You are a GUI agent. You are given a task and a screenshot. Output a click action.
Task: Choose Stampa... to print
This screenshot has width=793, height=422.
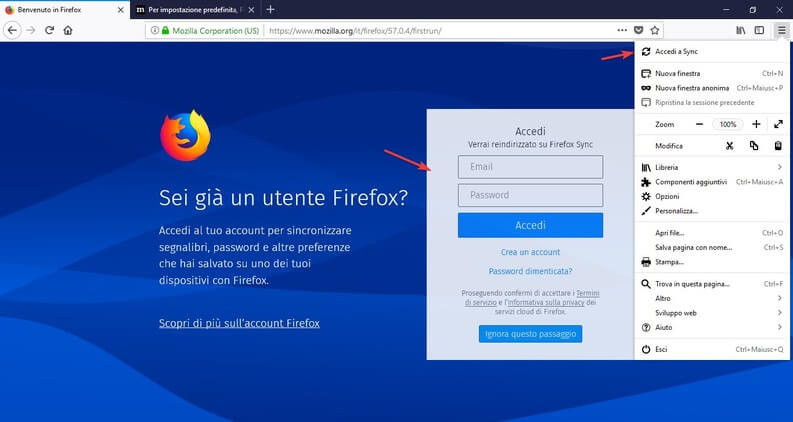712,262
